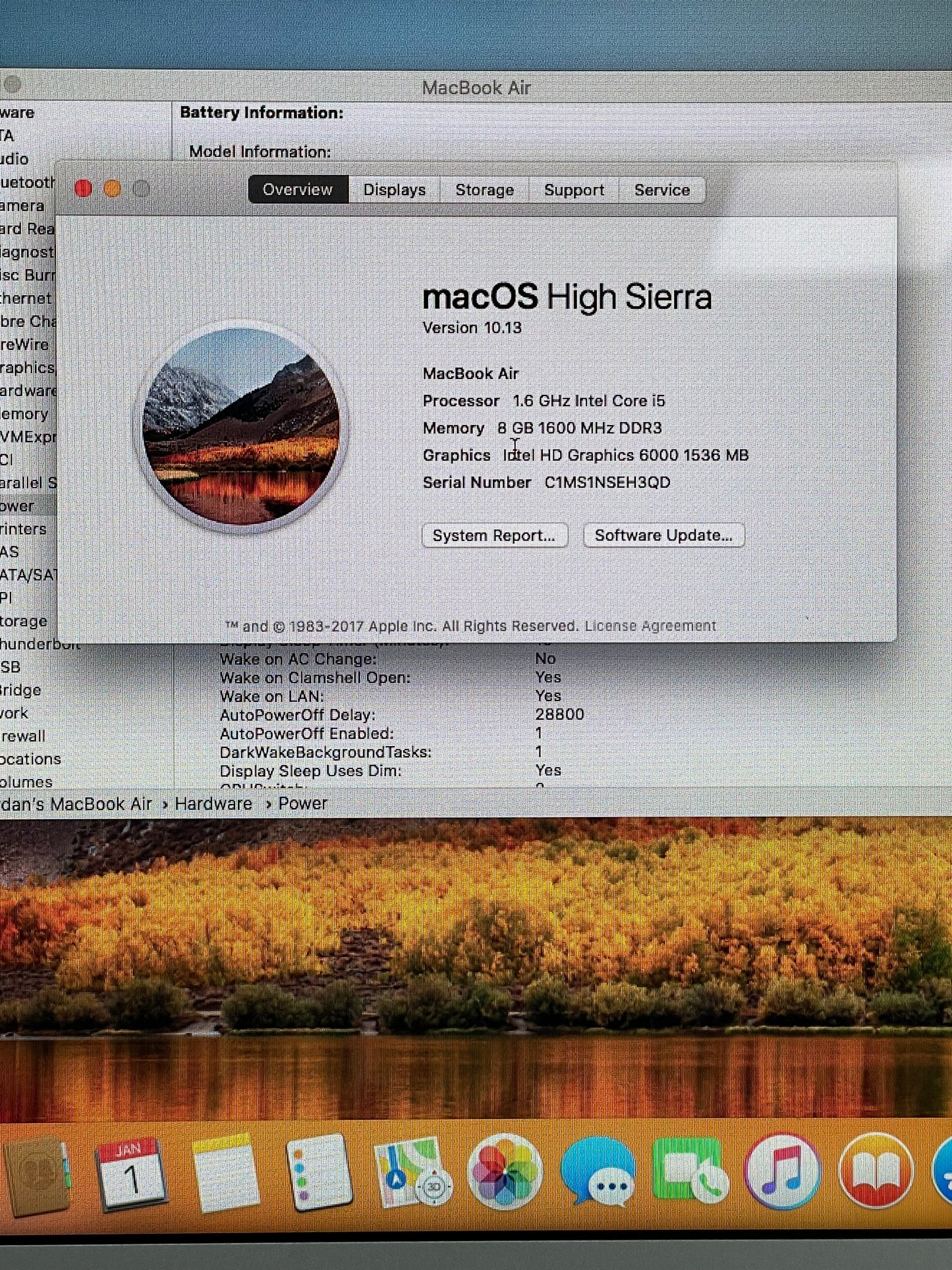This screenshot has height=1270, width=952.
Task: Click the DarkWakeBackgroundTasks row
Action: (x=381, y=752)
